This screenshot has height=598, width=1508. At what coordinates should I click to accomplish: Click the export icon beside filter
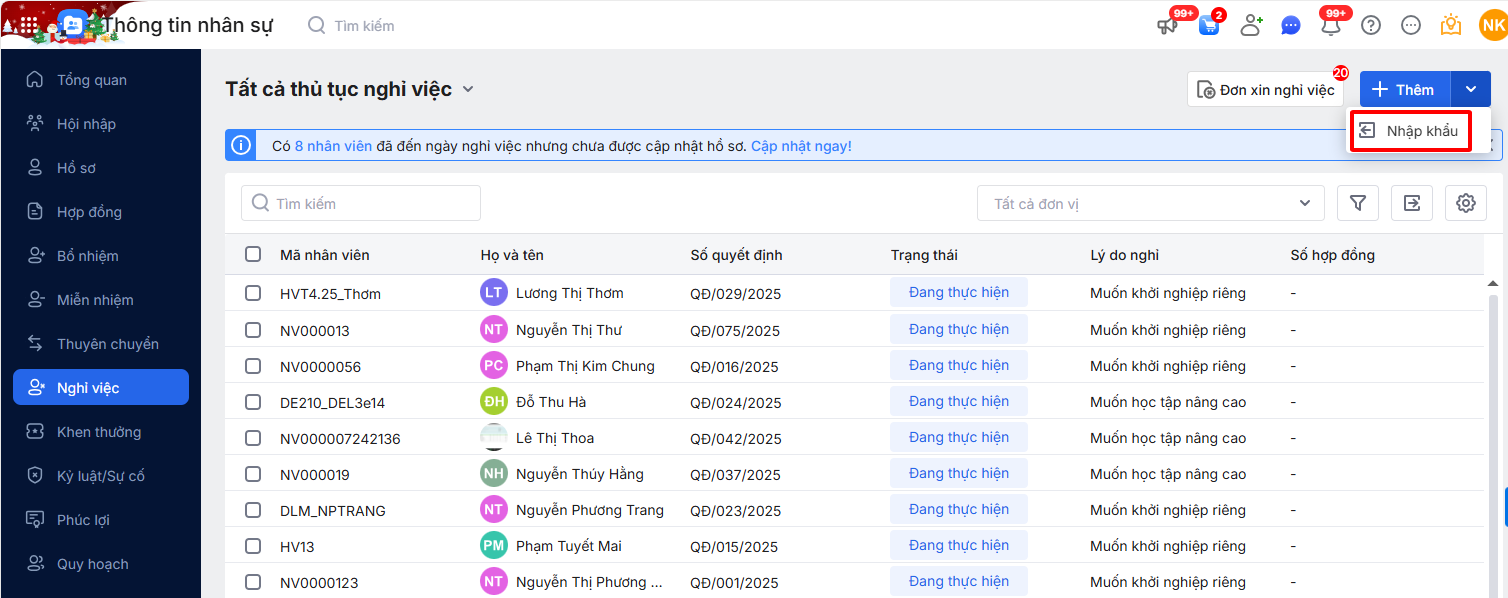[1411, 203]
